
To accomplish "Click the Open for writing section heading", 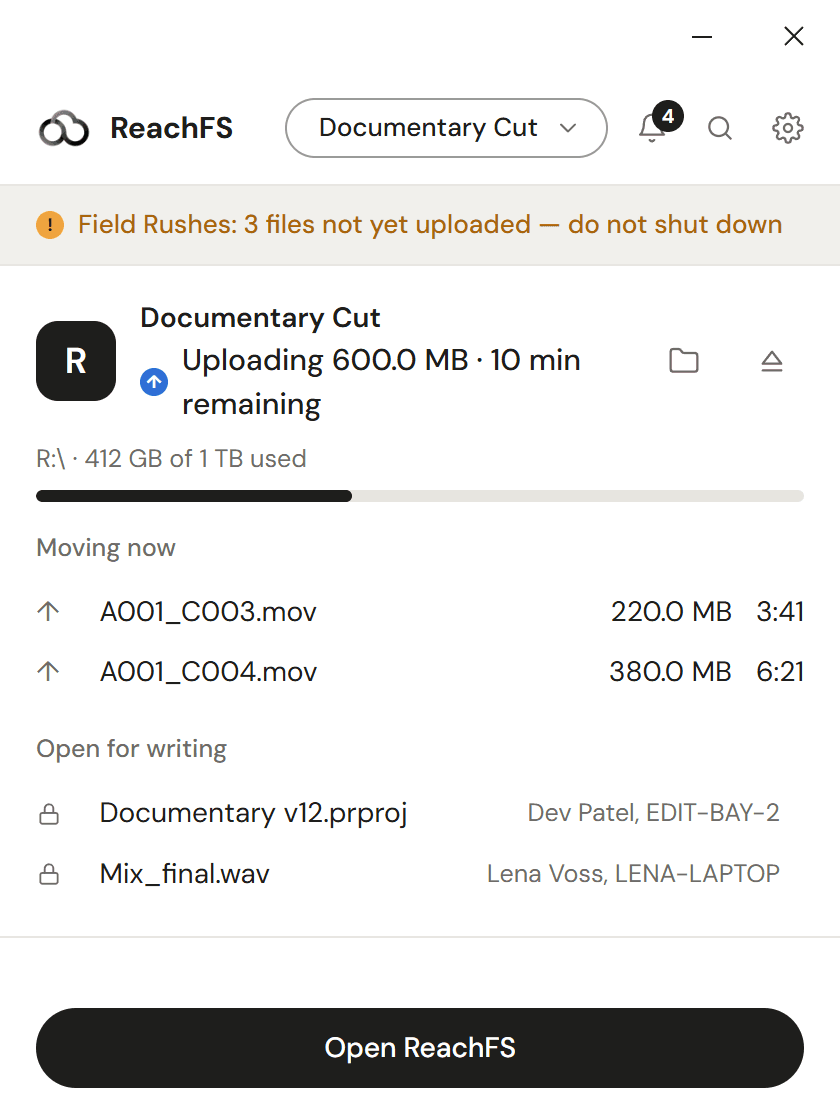I will tap(131, 749).
